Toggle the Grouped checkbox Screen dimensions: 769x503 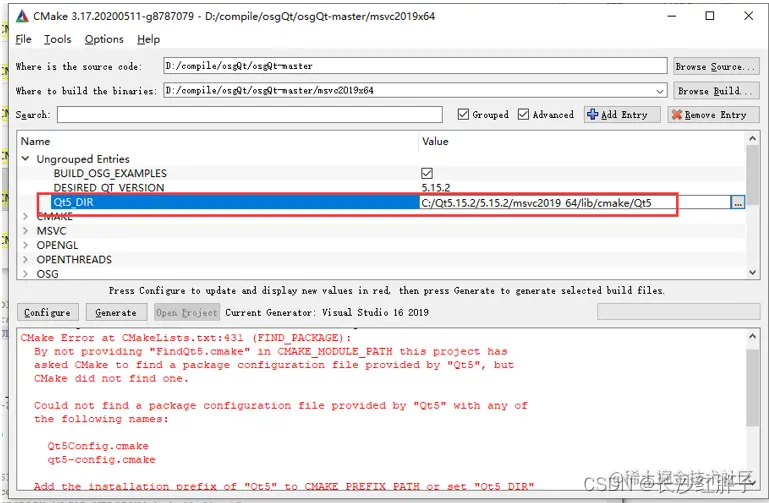[463, 114]
